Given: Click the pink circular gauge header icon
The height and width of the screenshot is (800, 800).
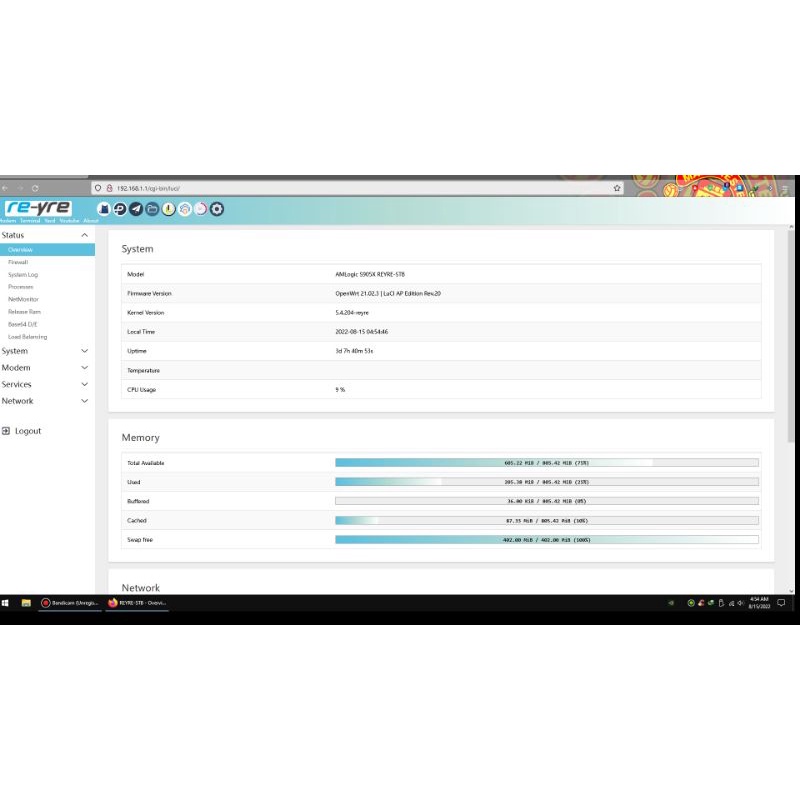Looking at the screenshot, I should click(201, 209).
